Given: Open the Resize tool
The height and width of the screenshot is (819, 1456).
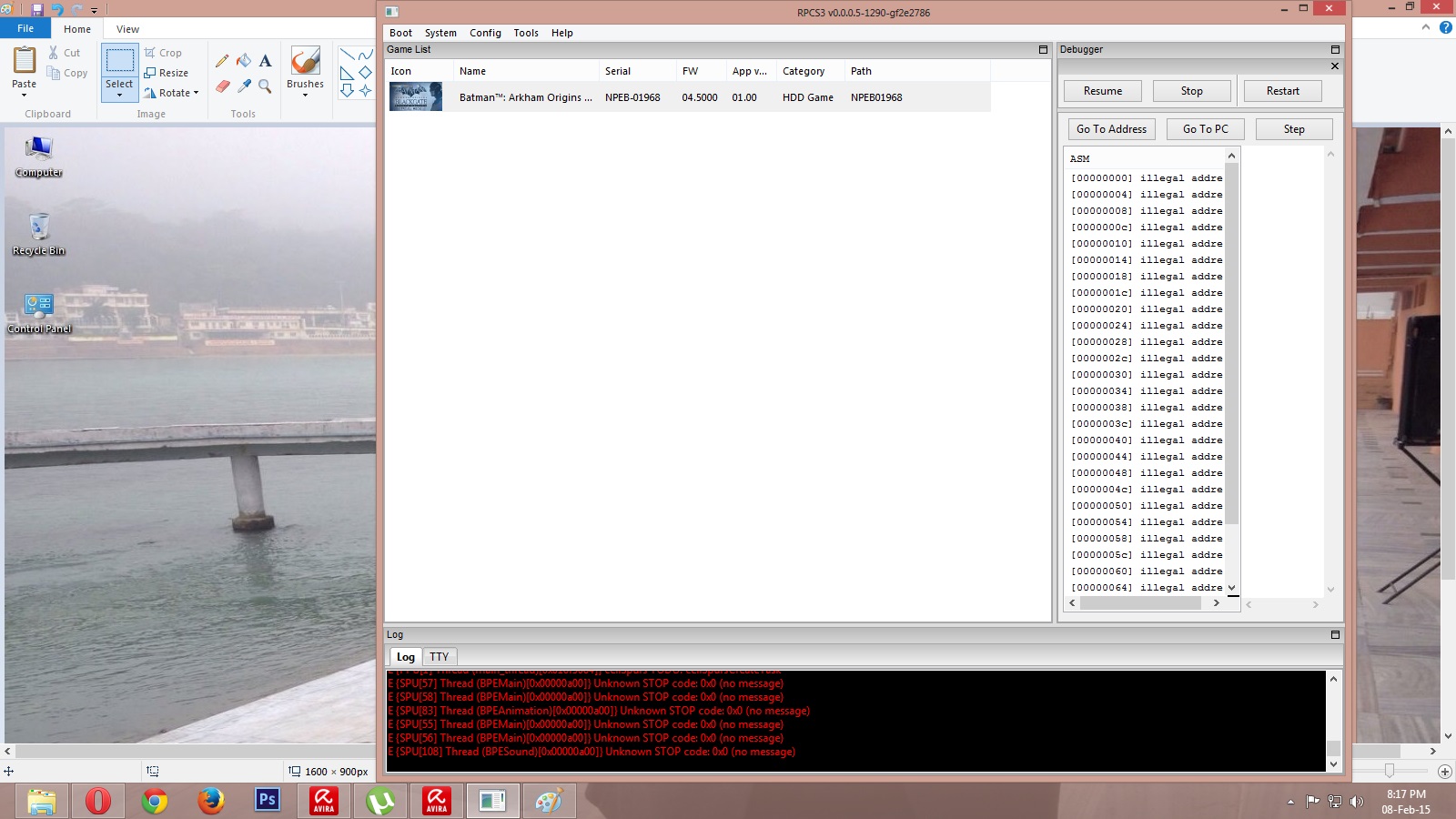Looking at the screenshot, I should (167, 73).
